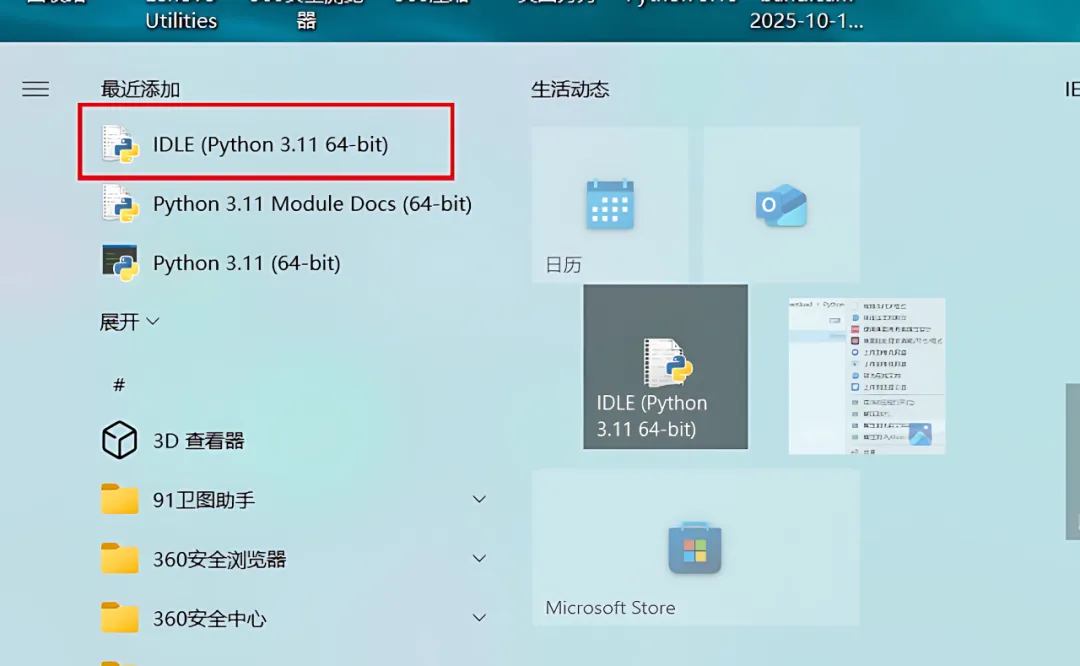Open the 360安全浏览器 folder icon

119,558
